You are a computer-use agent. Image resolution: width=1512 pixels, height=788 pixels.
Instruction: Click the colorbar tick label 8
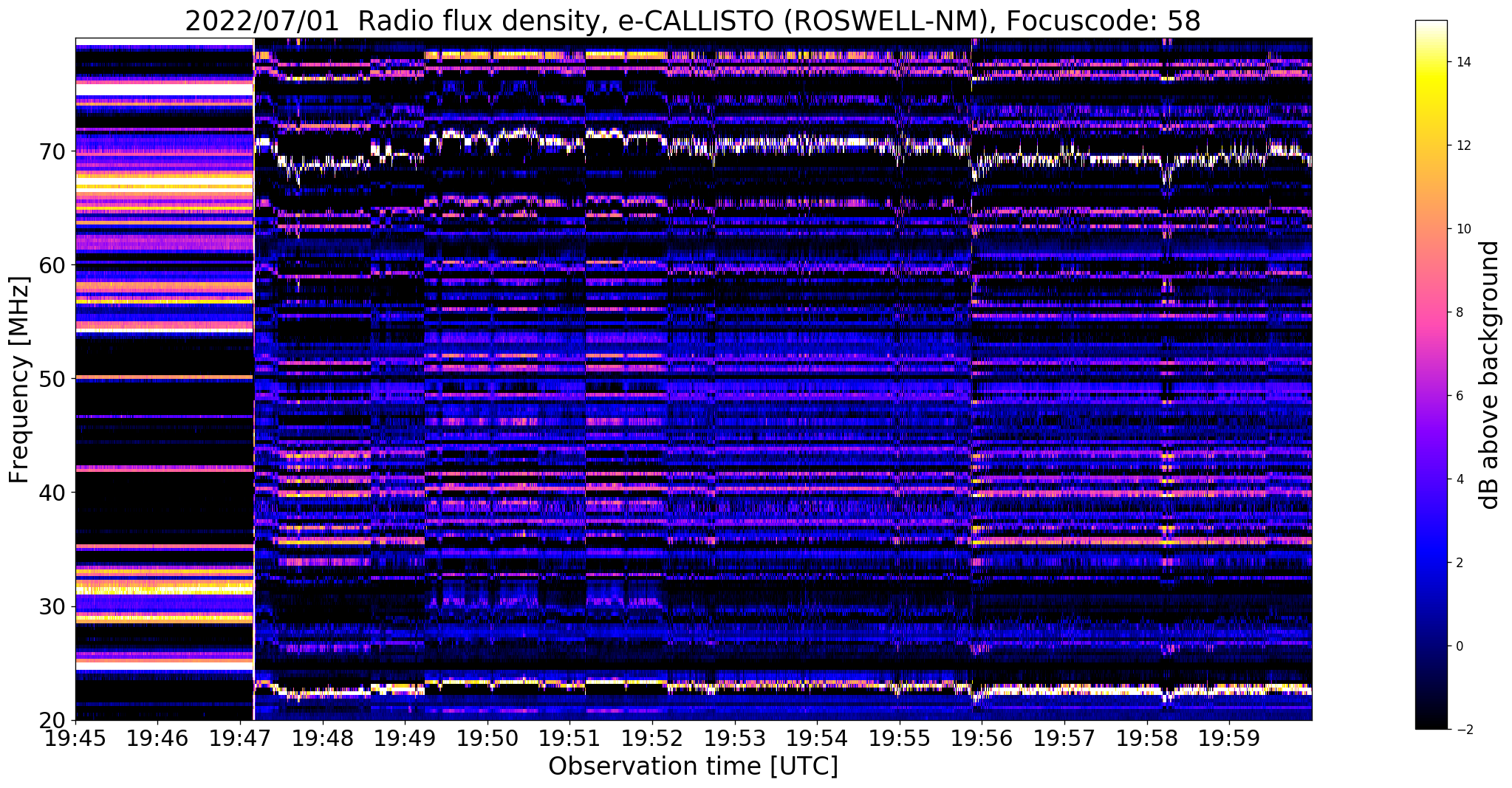coord(1459,312)
